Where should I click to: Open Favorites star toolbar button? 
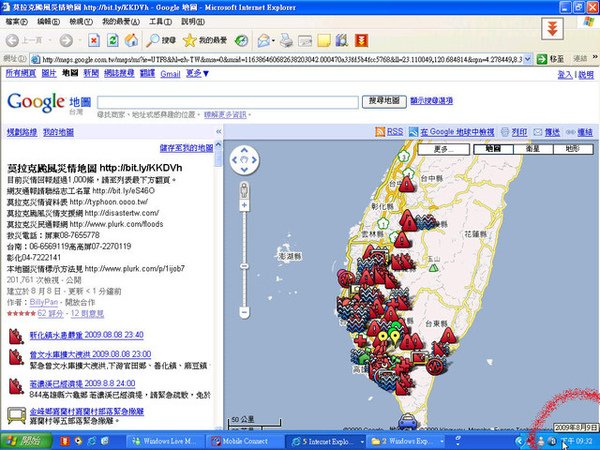[x=205, y=40]
